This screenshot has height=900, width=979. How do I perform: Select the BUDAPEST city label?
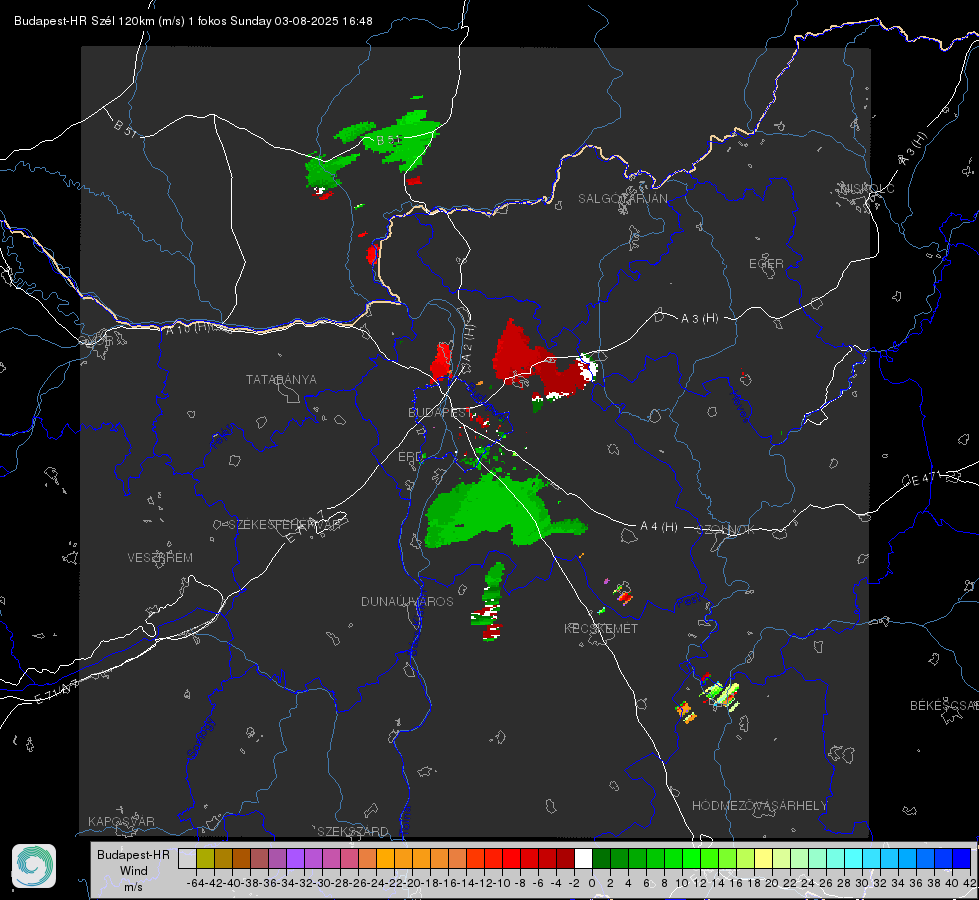point(440,412)
